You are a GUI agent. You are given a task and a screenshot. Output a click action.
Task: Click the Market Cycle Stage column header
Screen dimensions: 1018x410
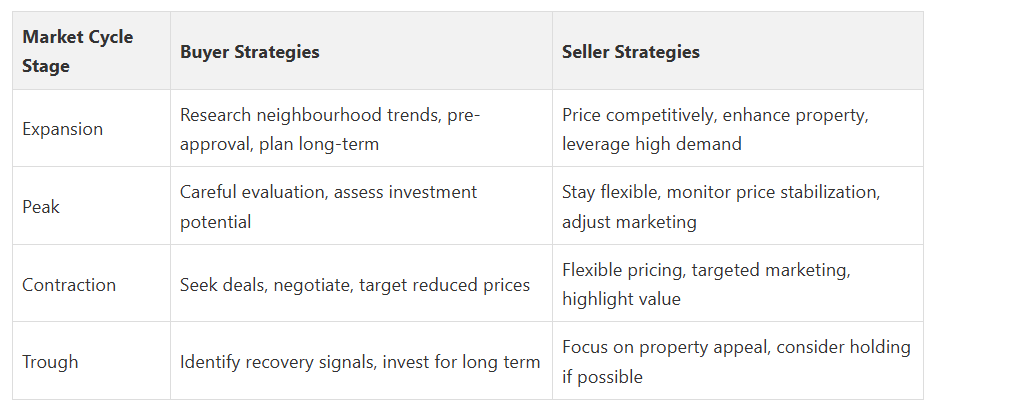[92, 51]
